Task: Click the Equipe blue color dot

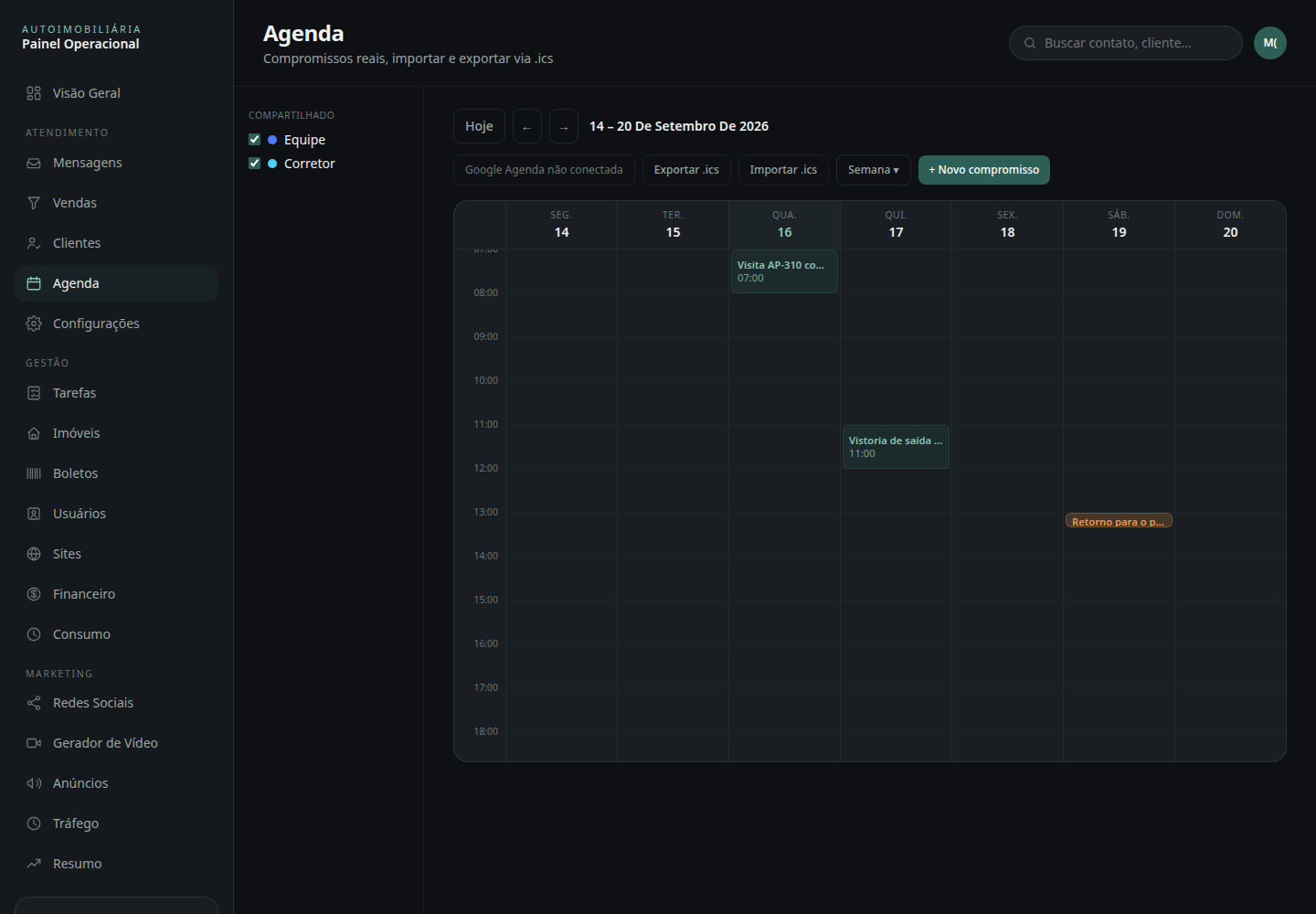Action: [x=272, y=140]
